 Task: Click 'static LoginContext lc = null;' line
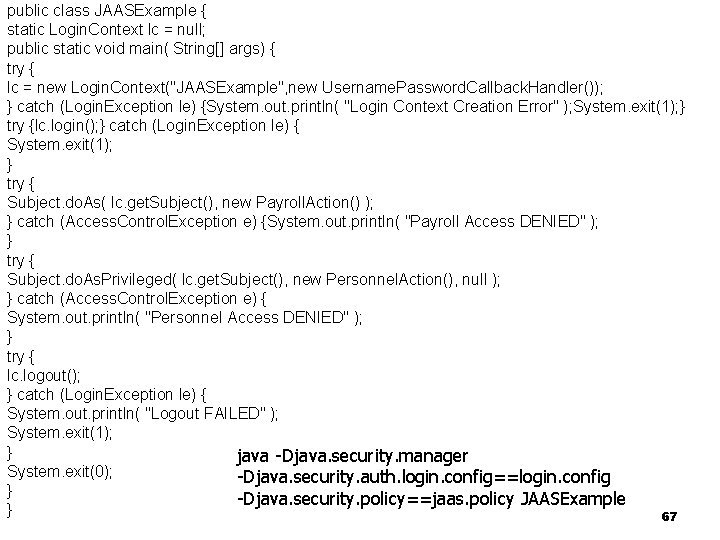106,30
